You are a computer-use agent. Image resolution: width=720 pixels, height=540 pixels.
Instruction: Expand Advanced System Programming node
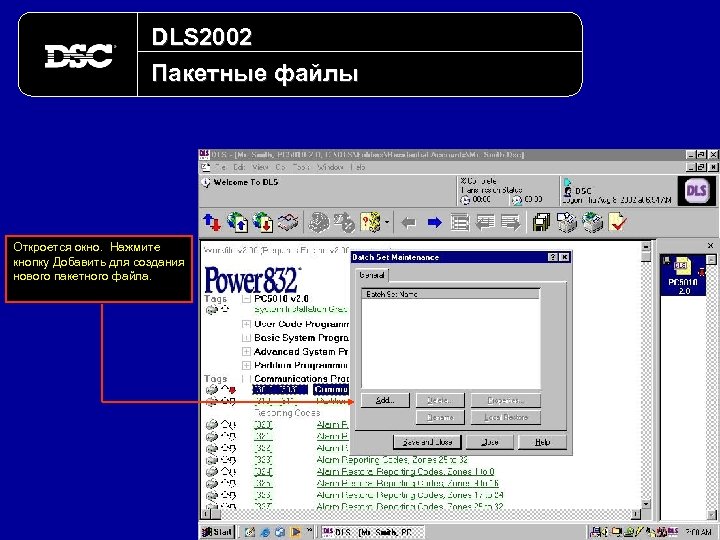point(247,352)
